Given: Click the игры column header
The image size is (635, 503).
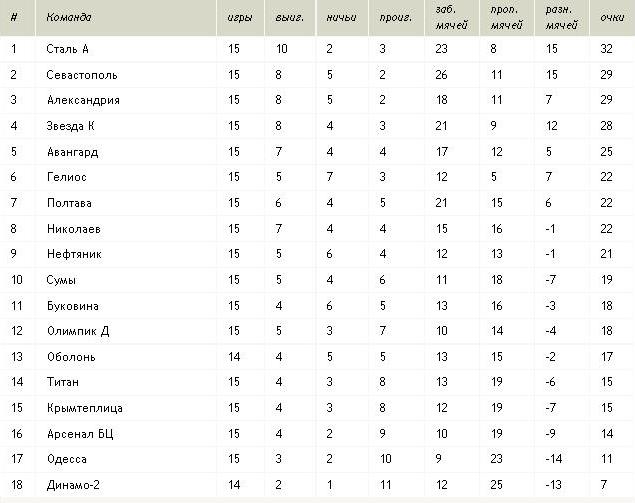Looking at the screenshot, I should (x=240, y=17).
